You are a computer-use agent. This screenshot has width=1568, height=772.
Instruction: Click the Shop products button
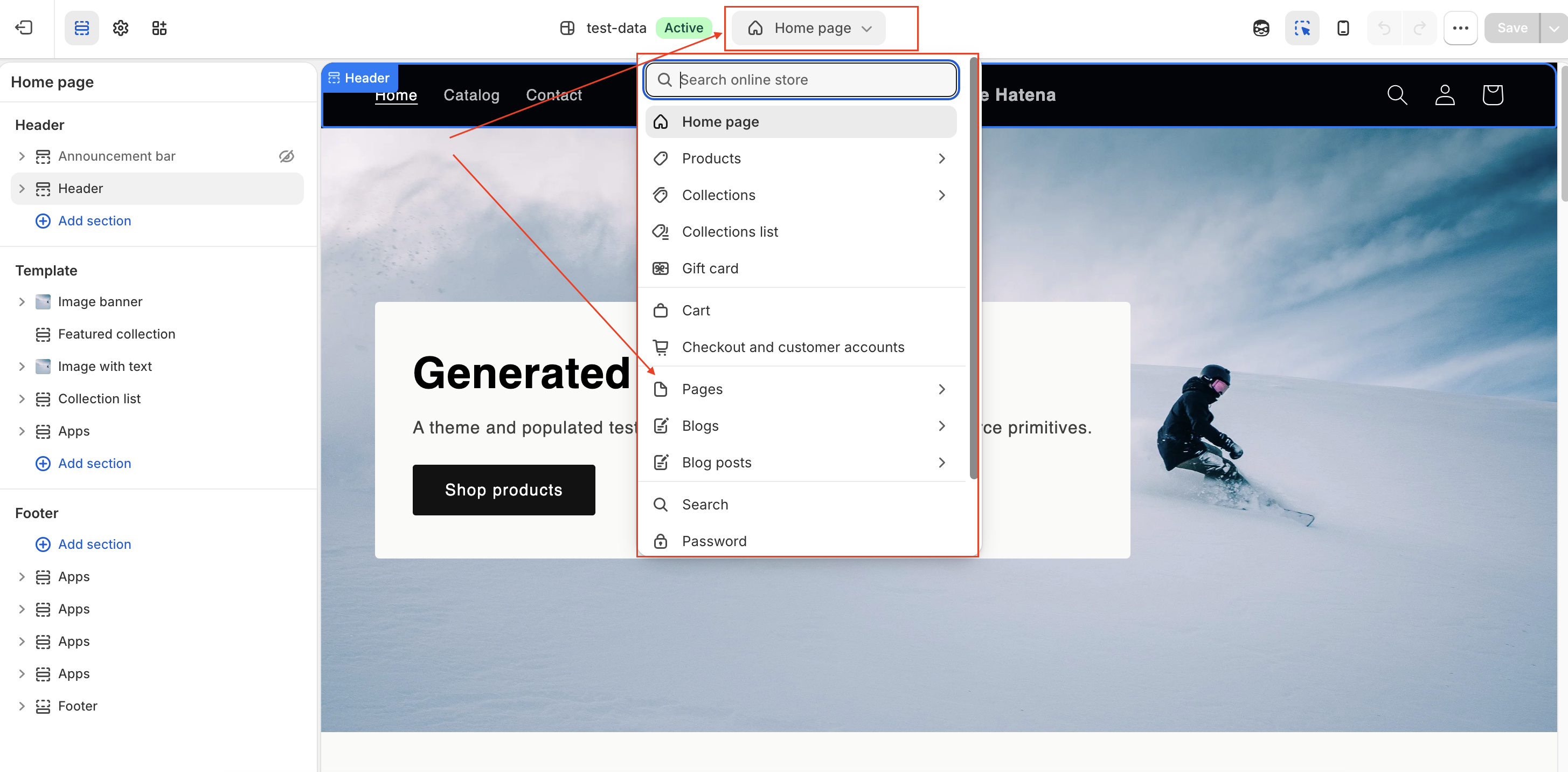pyautogui.click(x=504, y=490)
